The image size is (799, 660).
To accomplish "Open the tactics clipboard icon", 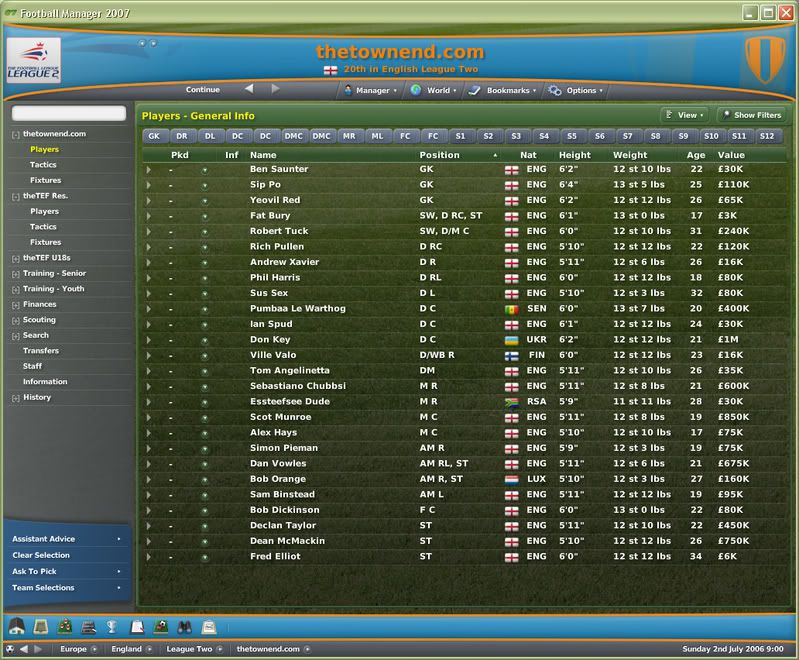I will click(137, 626).
